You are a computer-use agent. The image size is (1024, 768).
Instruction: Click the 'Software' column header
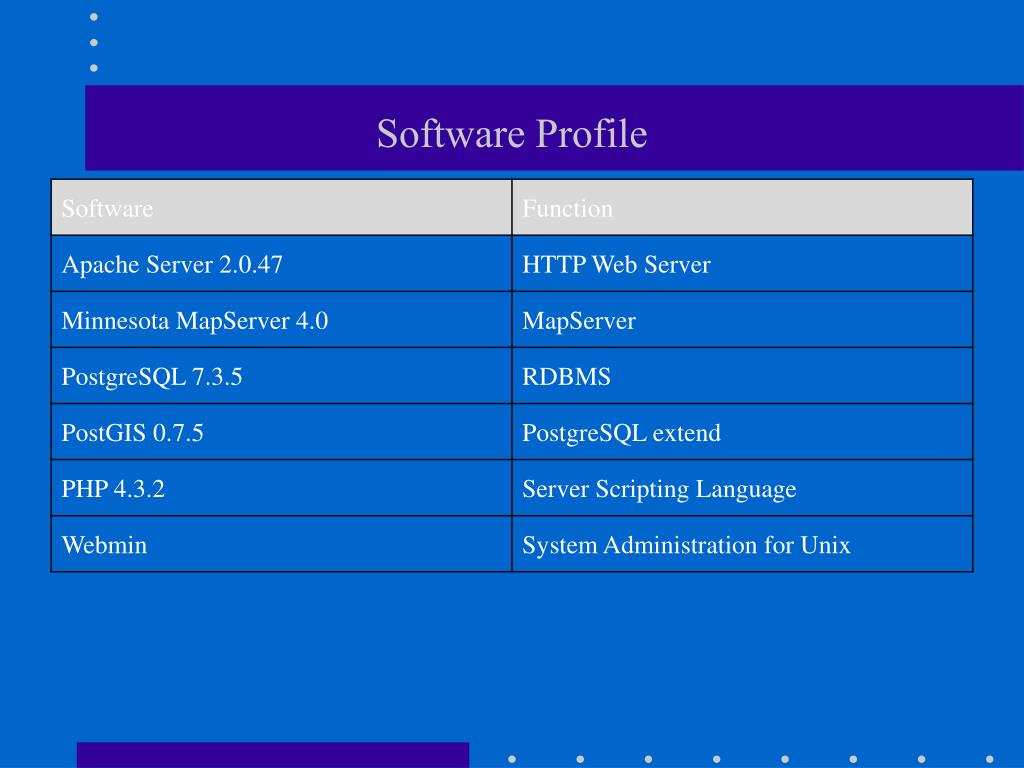[281, 208]
